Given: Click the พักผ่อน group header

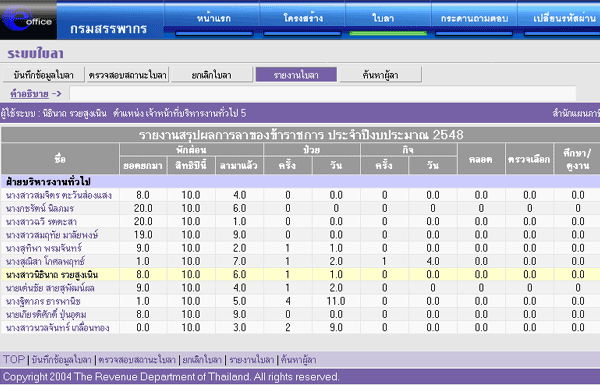Looking at the screenshot, I should [x=191, y=150].
